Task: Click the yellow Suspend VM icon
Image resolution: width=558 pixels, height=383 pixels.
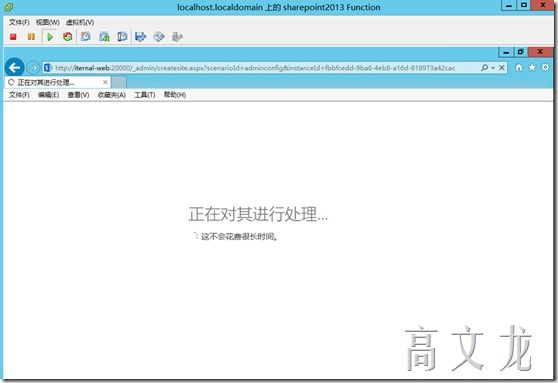Action: tap(31, 37)
